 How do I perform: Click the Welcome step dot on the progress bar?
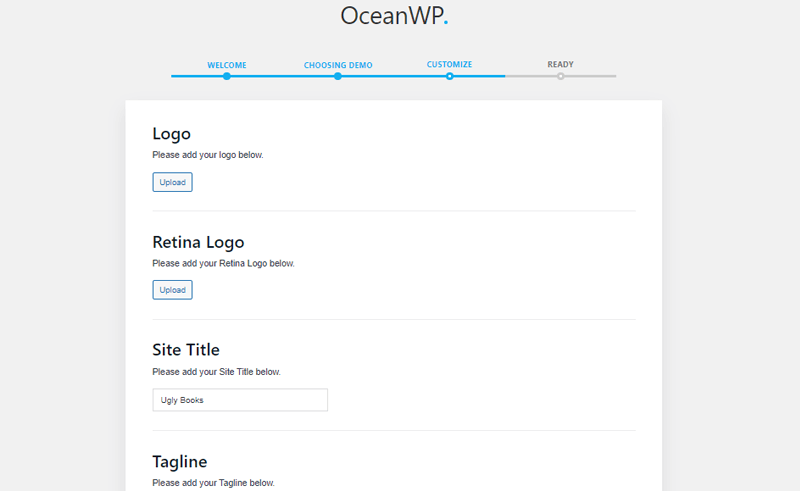227,77
